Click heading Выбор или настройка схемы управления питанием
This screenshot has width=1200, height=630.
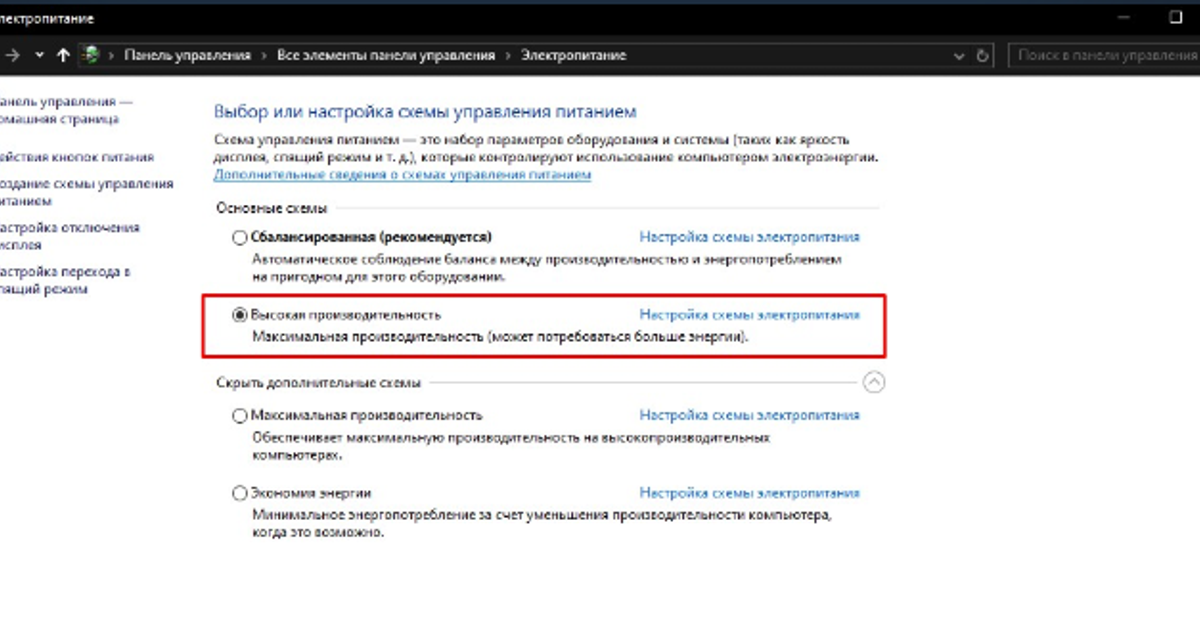[425, 112]
